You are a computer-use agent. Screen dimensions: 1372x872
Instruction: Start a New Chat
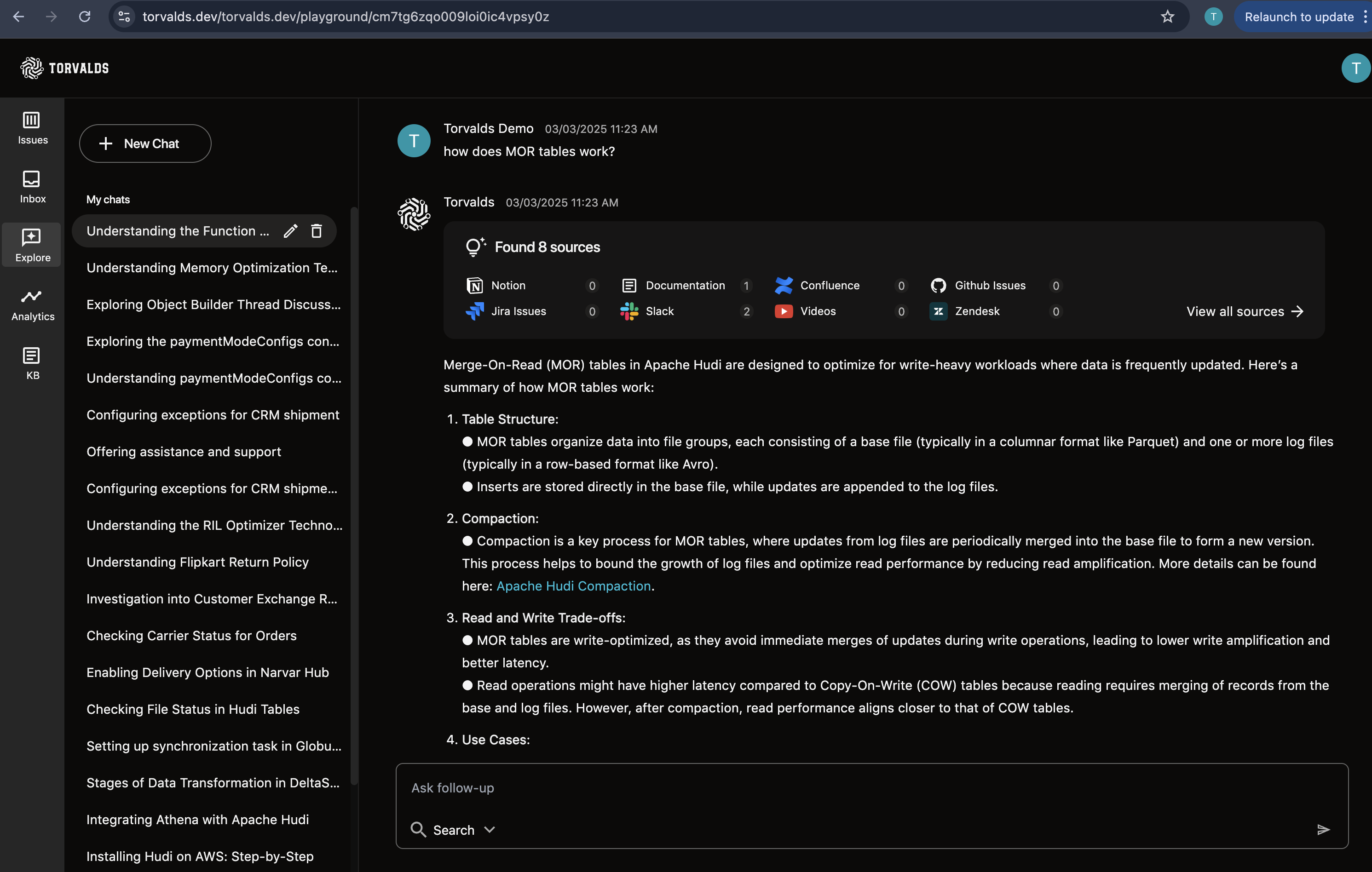pyautogui.click(x=145, y=143)
